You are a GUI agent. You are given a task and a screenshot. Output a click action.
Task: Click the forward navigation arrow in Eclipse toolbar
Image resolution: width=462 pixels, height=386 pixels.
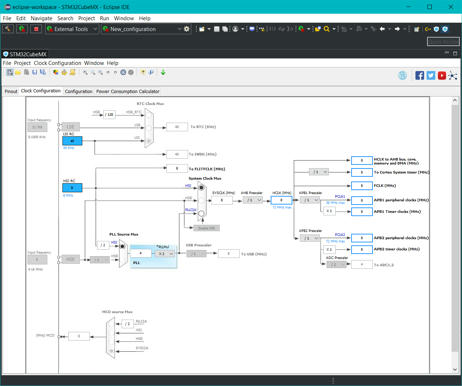pos(397,29)
